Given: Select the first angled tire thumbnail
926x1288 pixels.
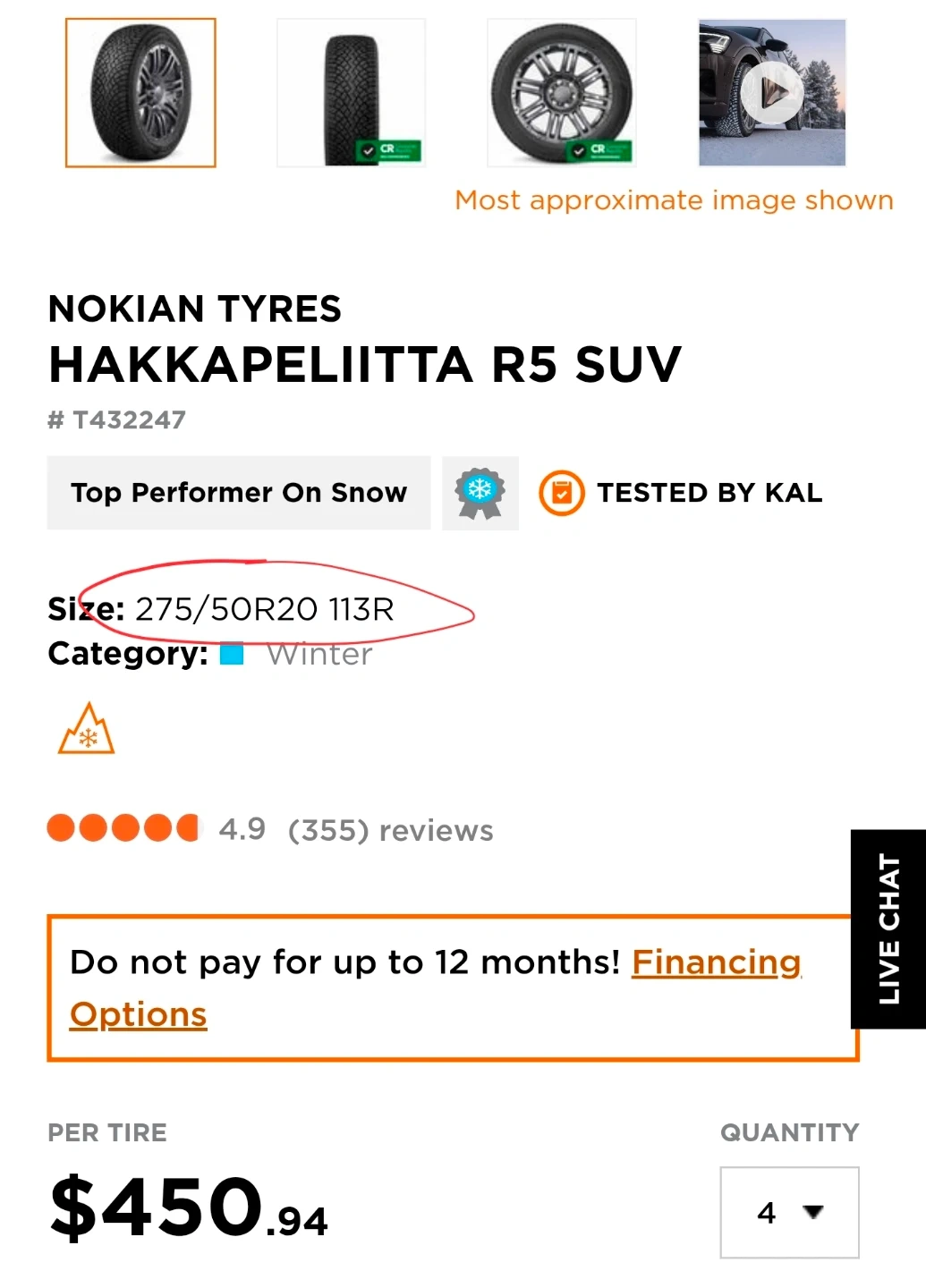Looking at the screenshot, I should pos(140,93).
